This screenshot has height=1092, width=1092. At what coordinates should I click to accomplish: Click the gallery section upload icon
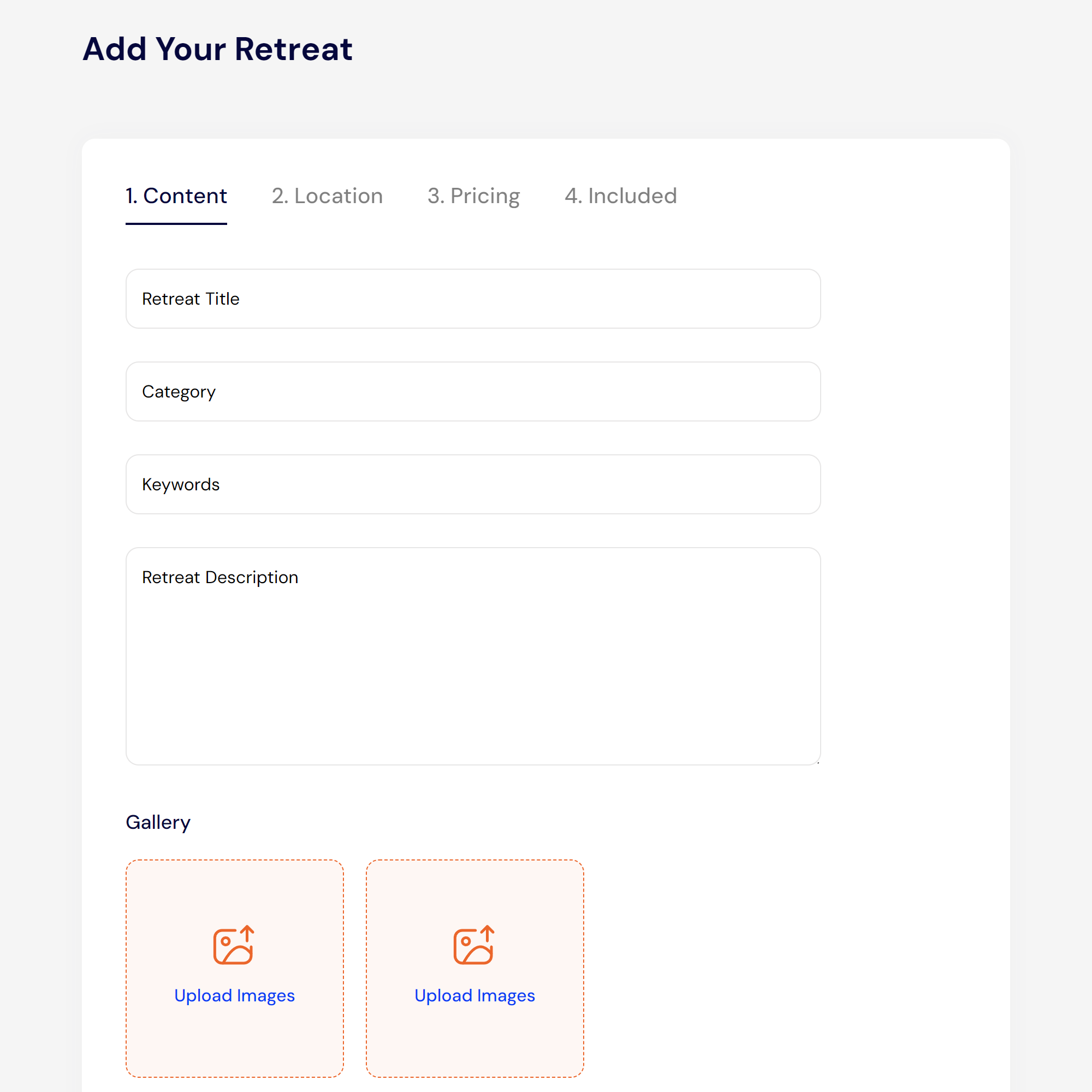click(234, 944)
